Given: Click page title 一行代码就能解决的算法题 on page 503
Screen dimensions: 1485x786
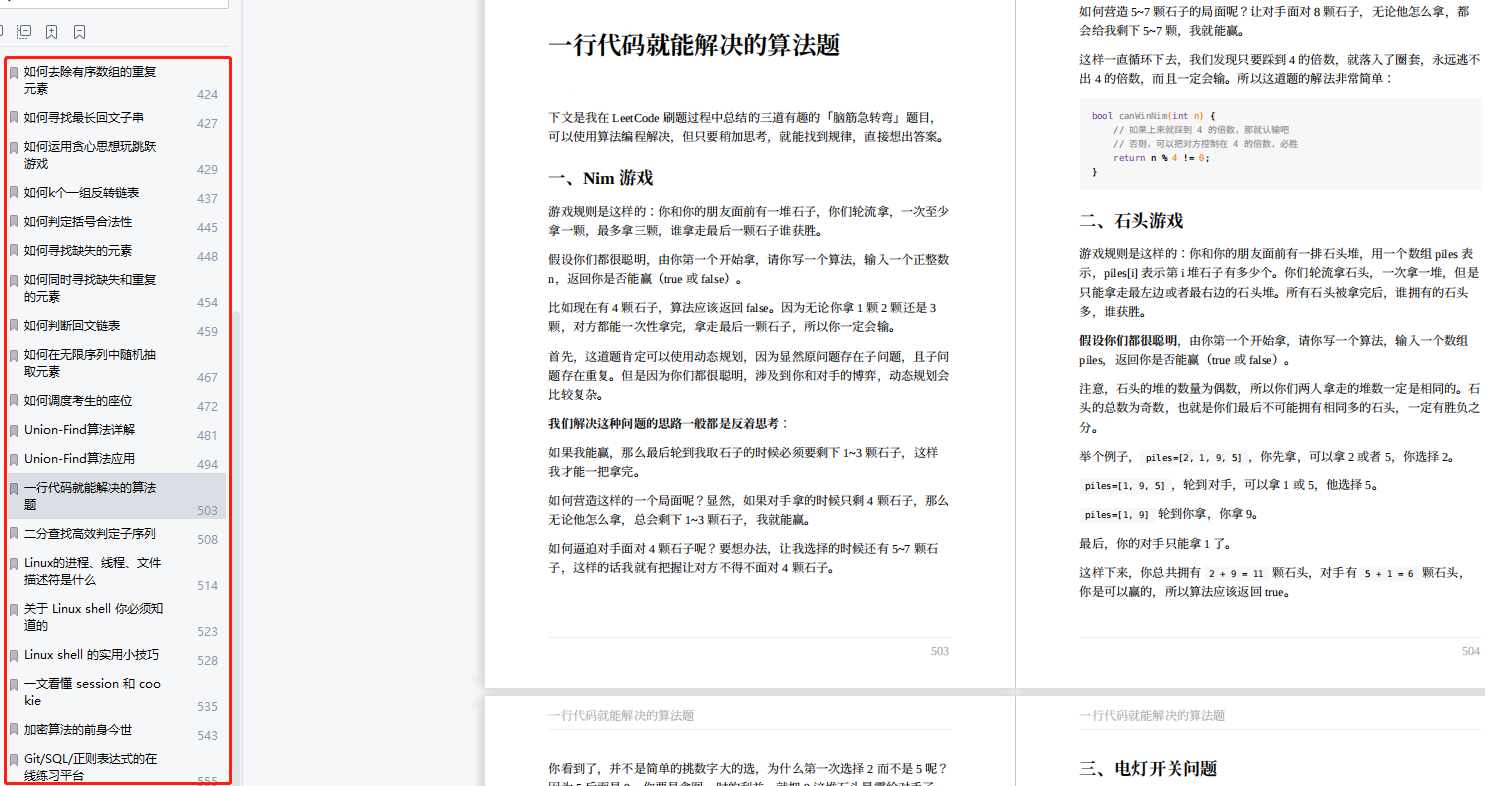Looking at the screenshot, I should 694,45.
